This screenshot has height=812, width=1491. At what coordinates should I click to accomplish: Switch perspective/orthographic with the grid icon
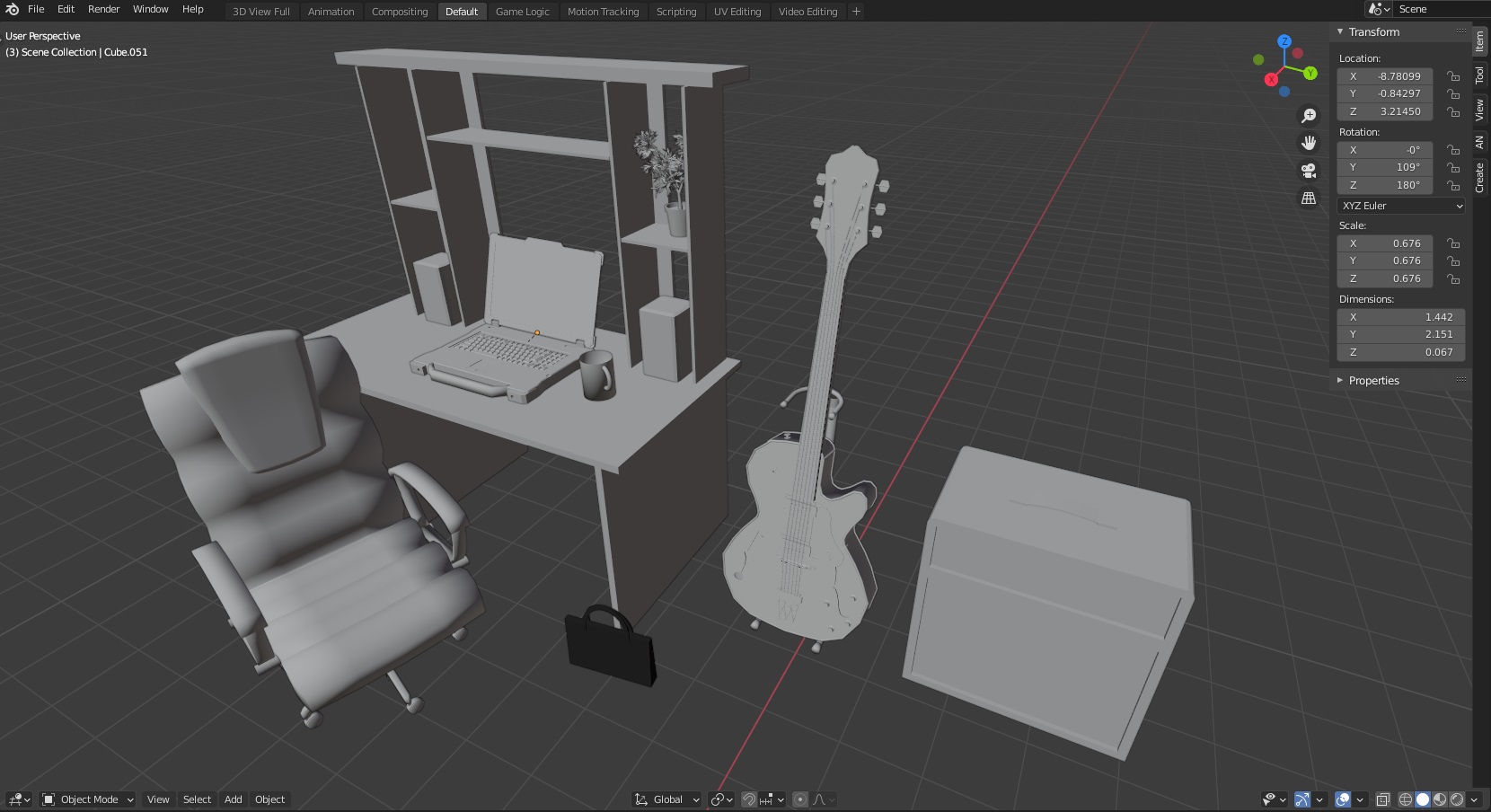pos(1309,198)
